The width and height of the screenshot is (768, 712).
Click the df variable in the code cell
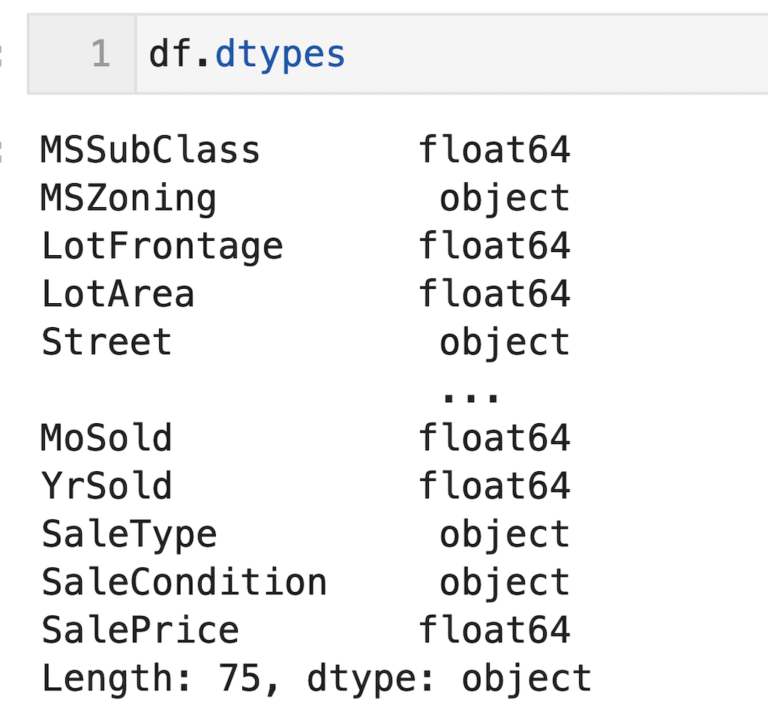tap(169, 54)
